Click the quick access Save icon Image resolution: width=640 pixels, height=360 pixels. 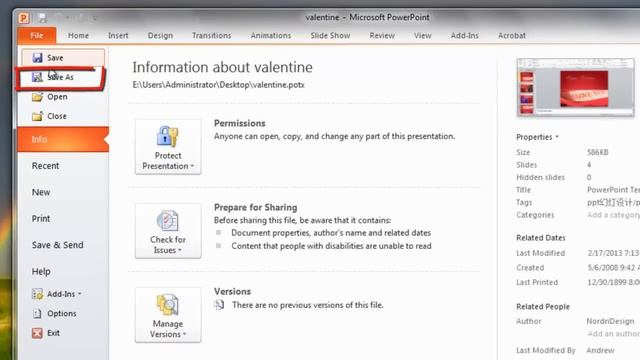42,18
